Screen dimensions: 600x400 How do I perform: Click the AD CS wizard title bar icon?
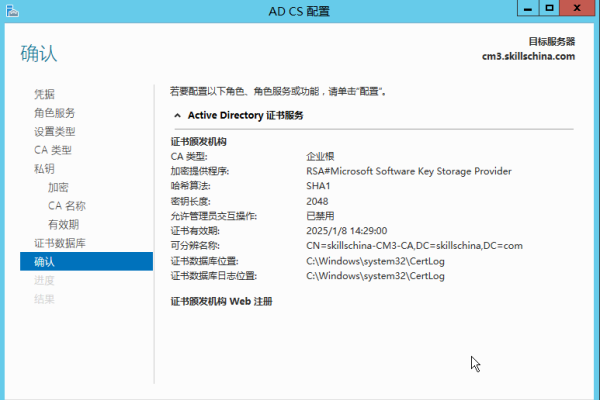12,10
